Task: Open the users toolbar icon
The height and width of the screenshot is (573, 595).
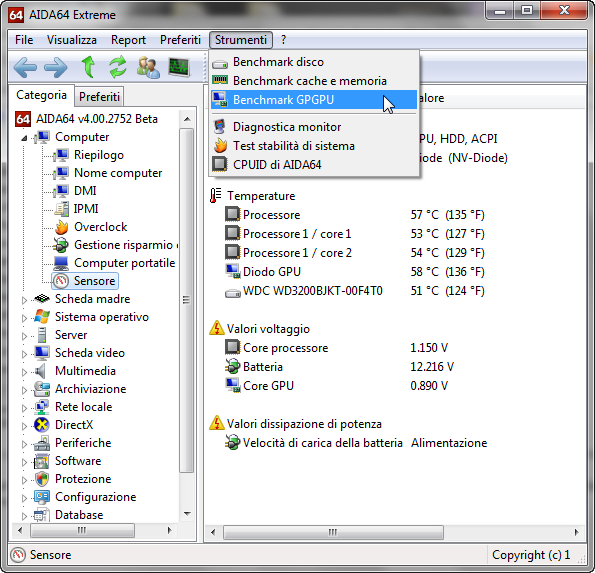Action: click(x=148, y=67)
